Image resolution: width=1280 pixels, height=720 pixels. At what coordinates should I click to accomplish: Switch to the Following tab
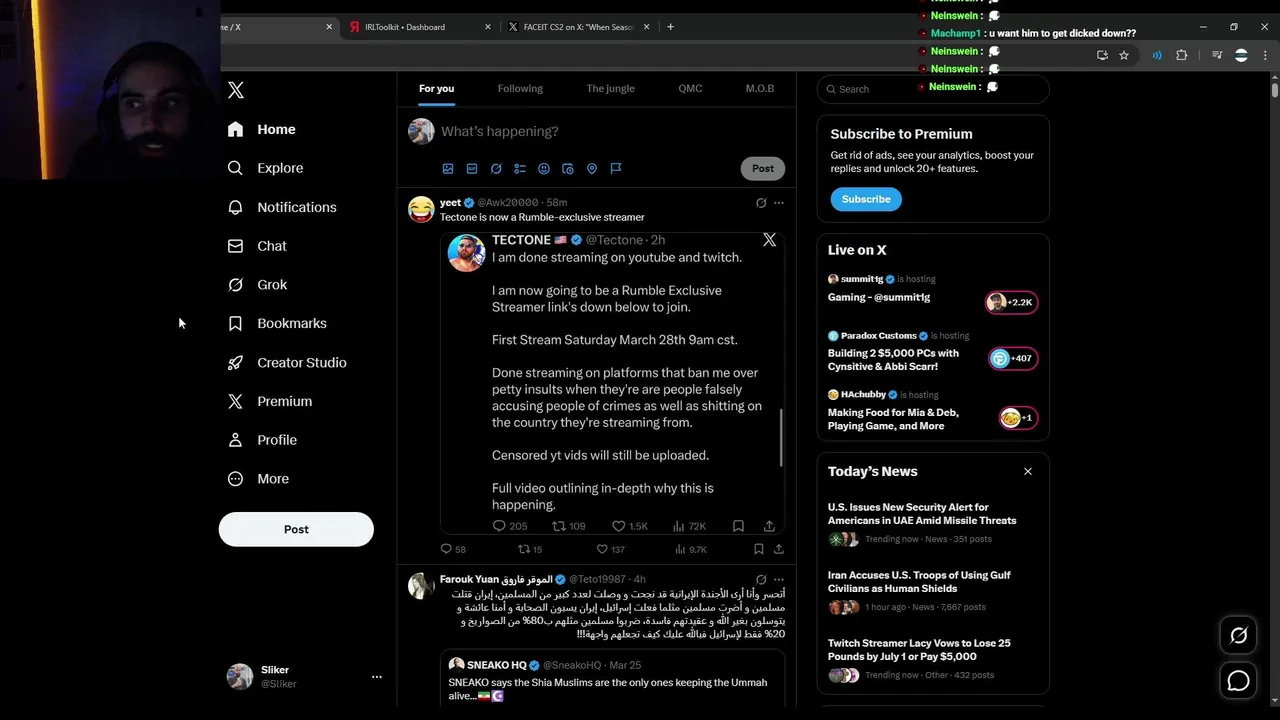[x=520, y=88]
